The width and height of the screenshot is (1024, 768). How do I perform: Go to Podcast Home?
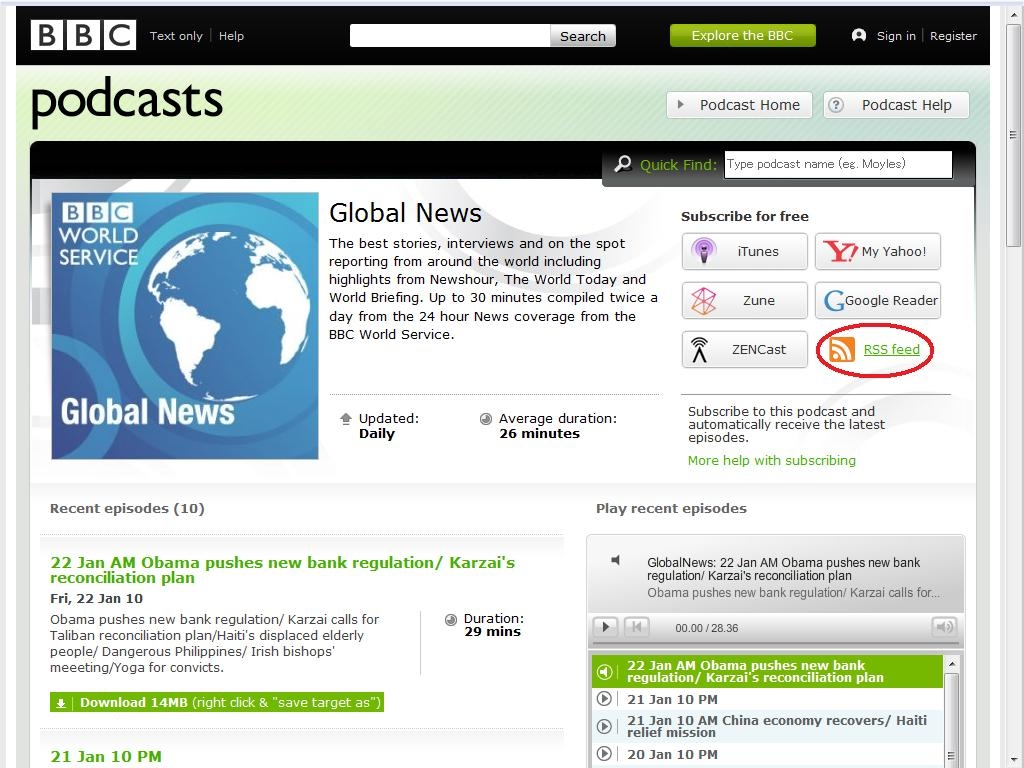point(739,104)
